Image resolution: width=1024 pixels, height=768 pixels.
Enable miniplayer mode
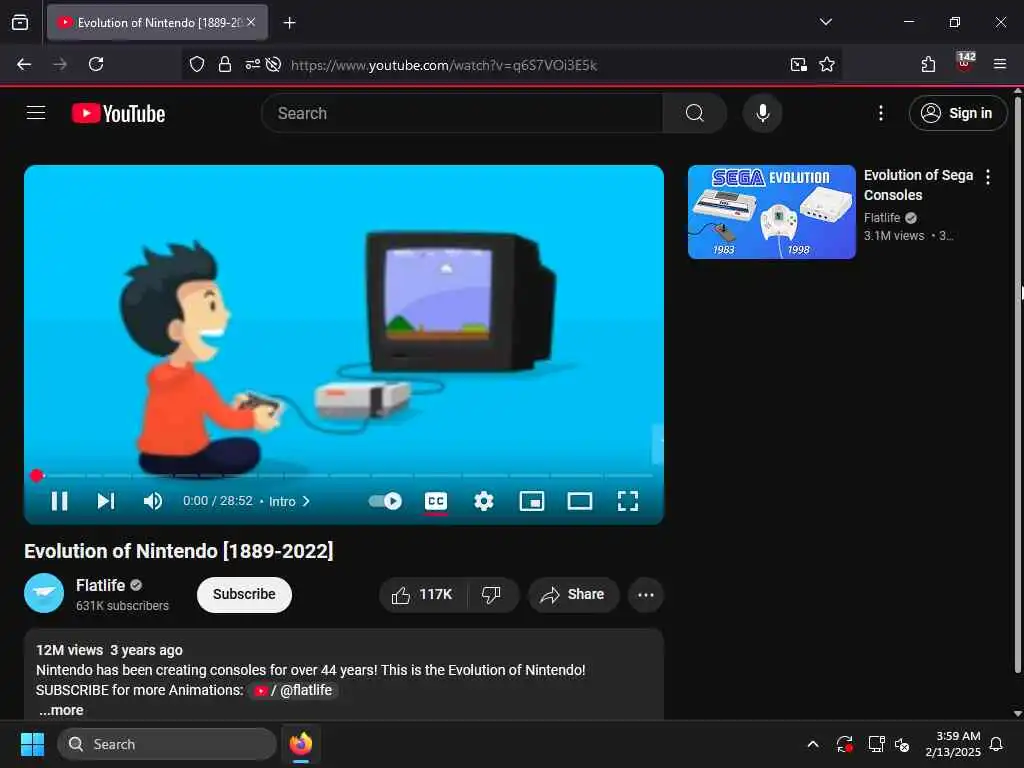pos(532,501)
